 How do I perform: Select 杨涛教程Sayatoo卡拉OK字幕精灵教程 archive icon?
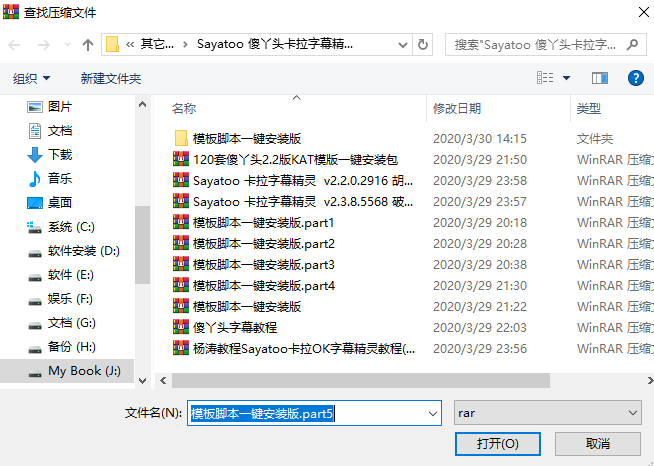coord(181,348)
